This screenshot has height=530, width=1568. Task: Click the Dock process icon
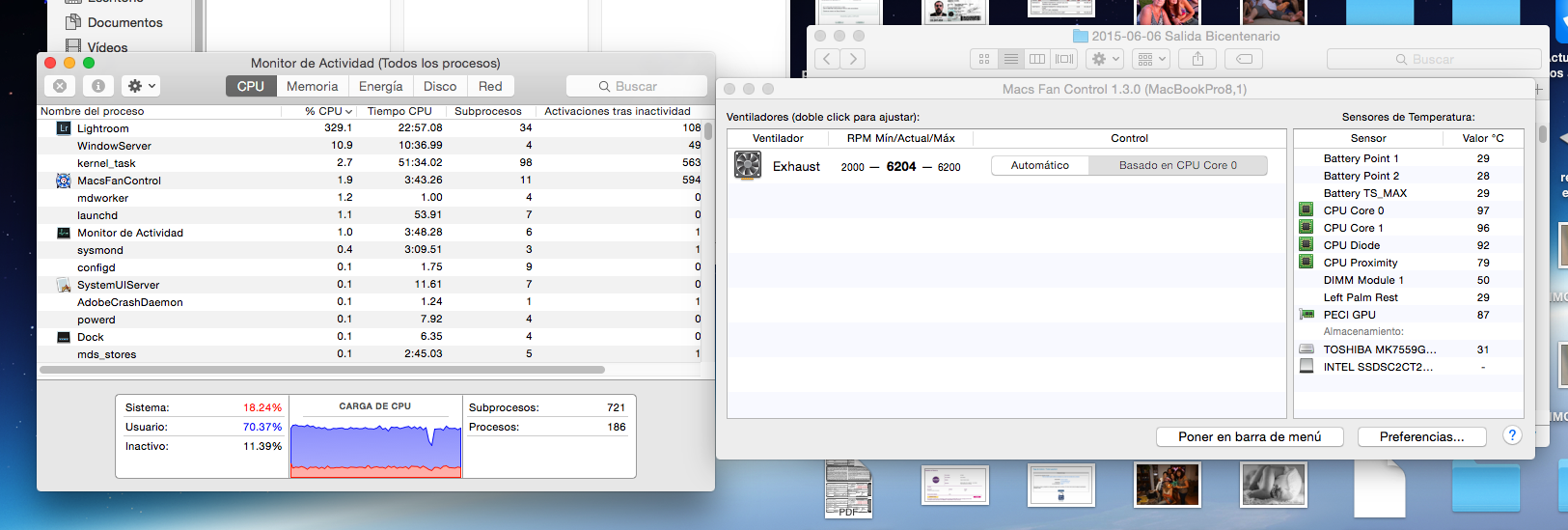64,337
